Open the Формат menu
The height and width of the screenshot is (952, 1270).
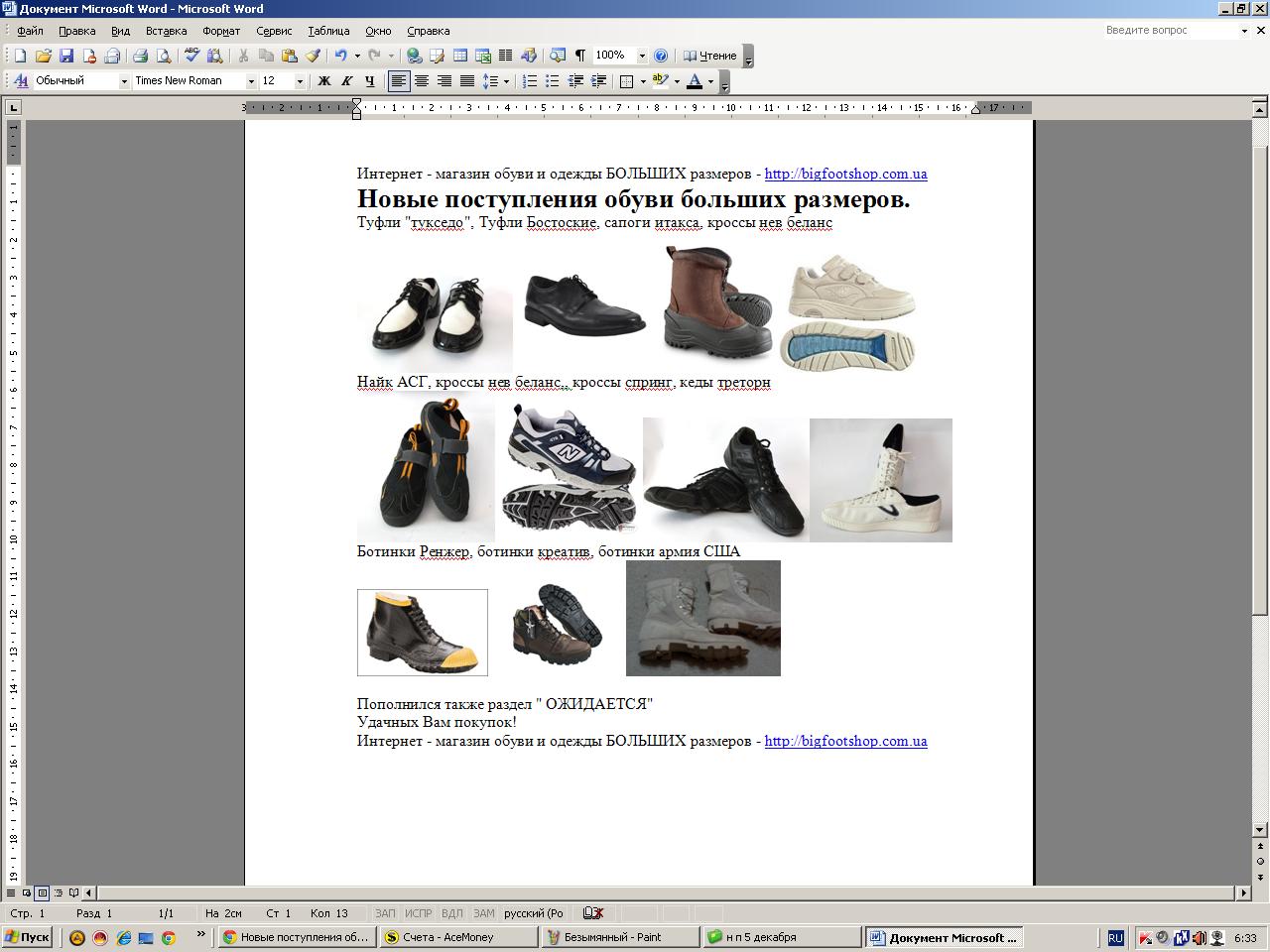pos(221,31)
